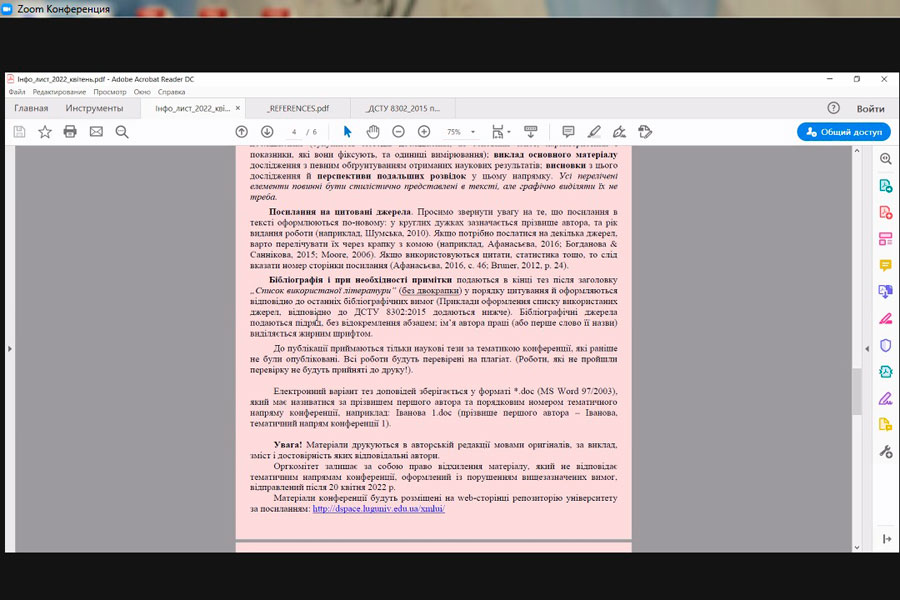Collapse the right tools pane arrow
Screen dimensions: 900x600
(x=866, y=348)
